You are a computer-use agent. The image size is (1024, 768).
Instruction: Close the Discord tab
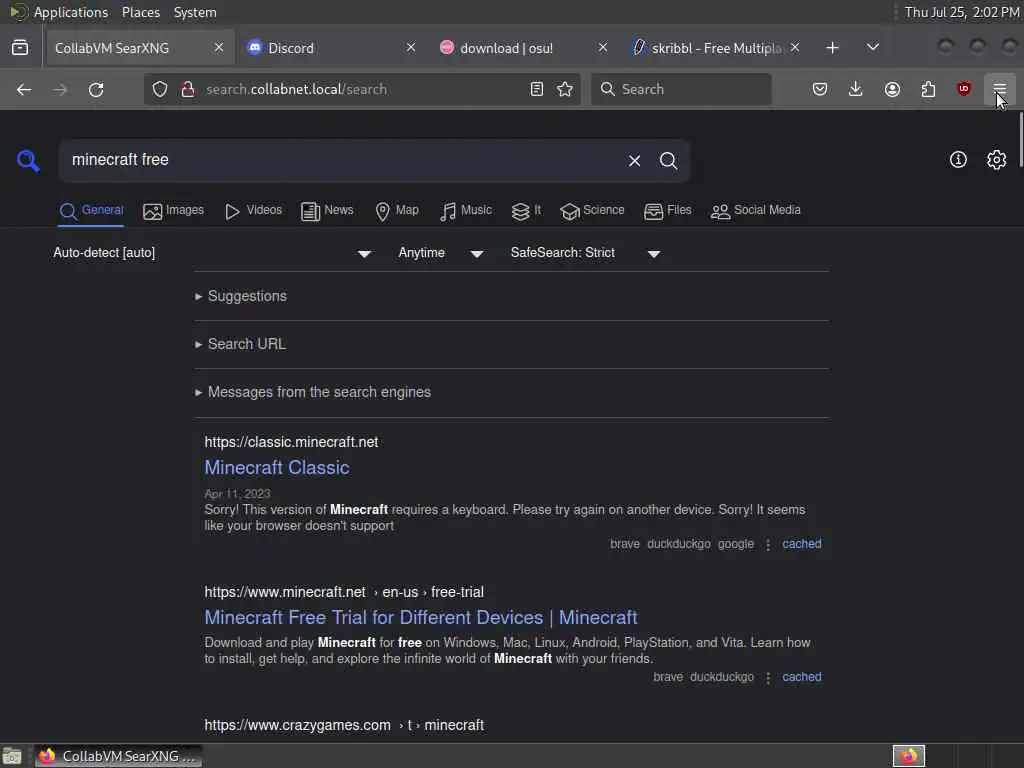(411, 48)
